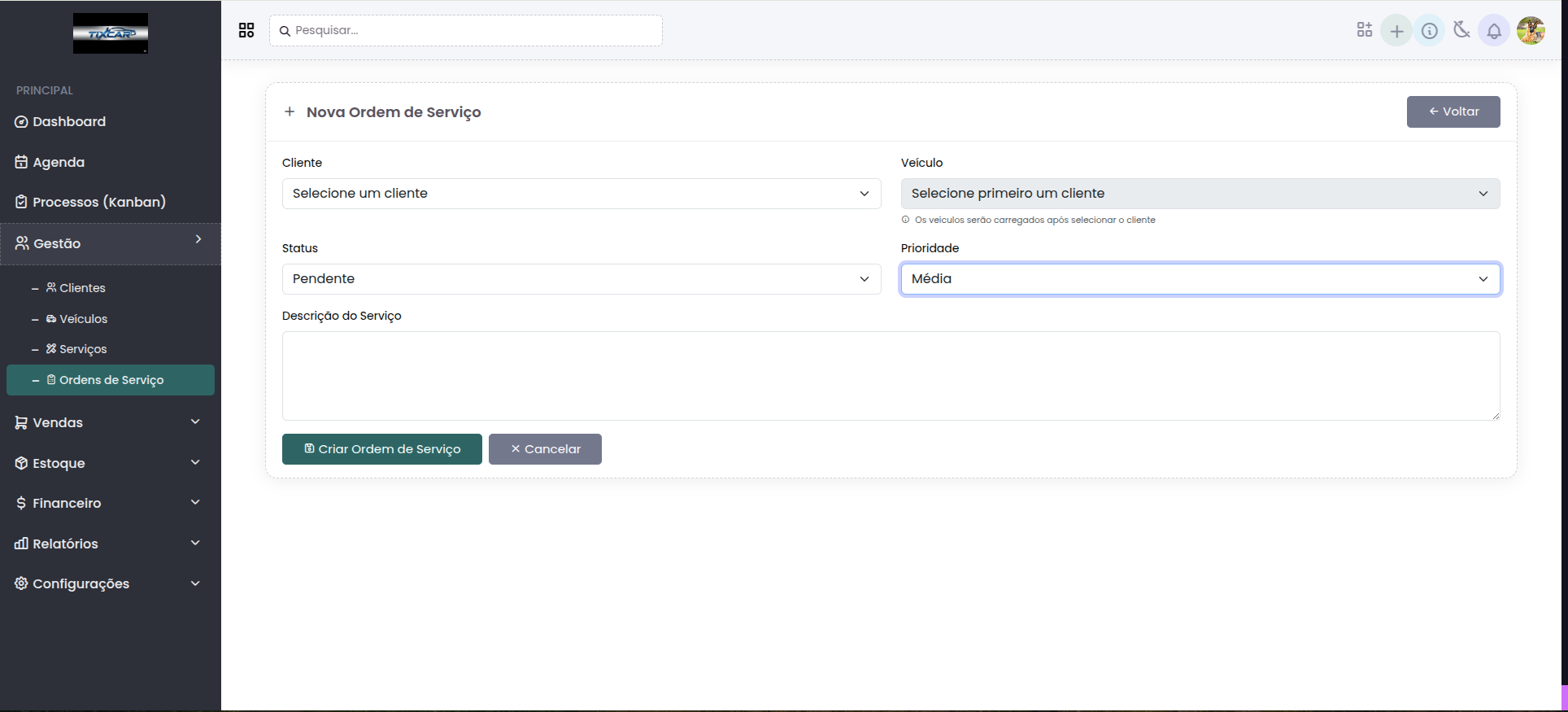Image resolution: width=1568 pixels, height=712 pixels.
Task: Click the TixCar logo in sidebar
Action: (x=111, y=33)
